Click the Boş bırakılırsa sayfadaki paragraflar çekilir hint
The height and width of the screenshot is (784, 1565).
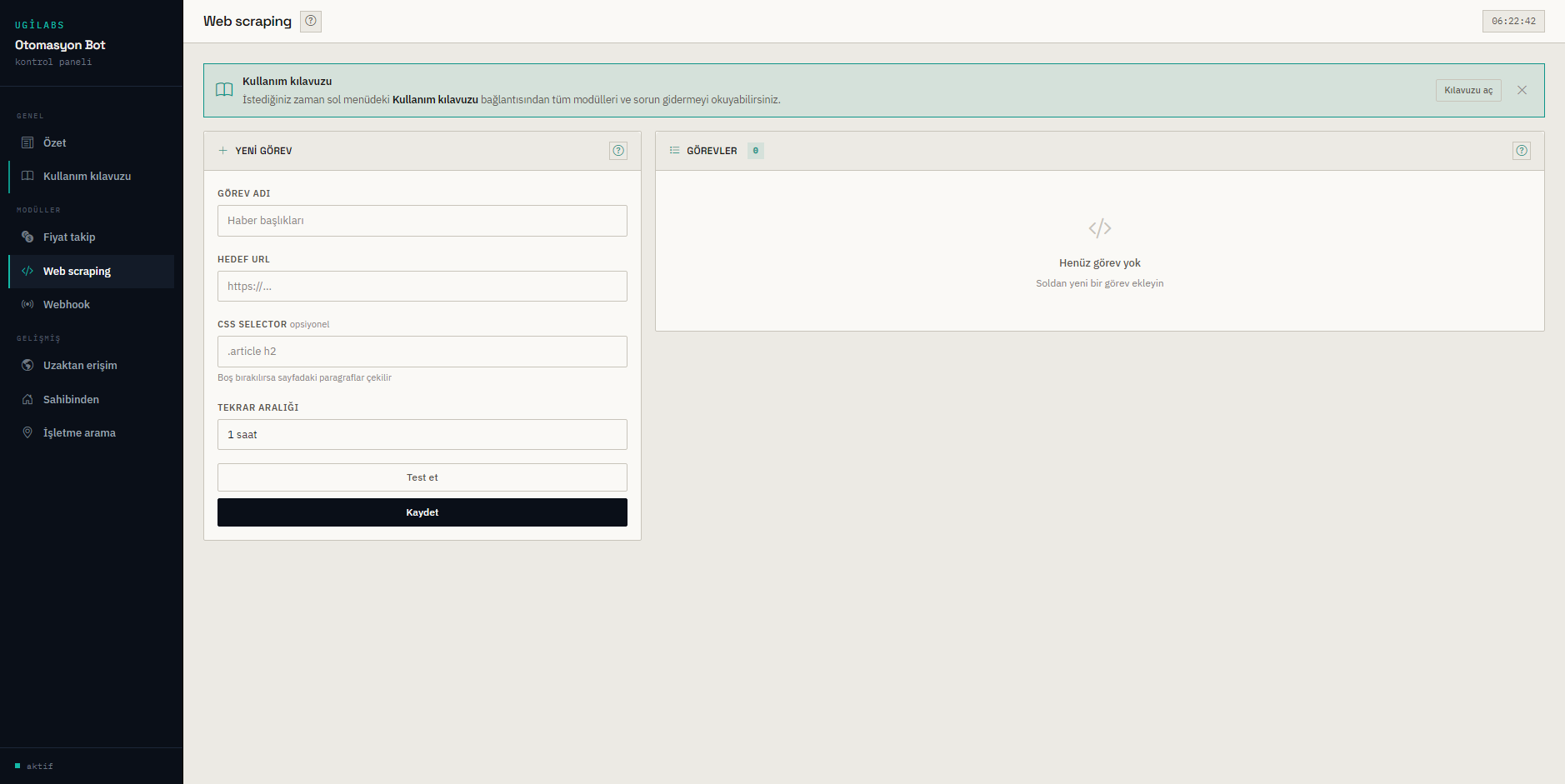pyautogui.click(x=304, y=377)
